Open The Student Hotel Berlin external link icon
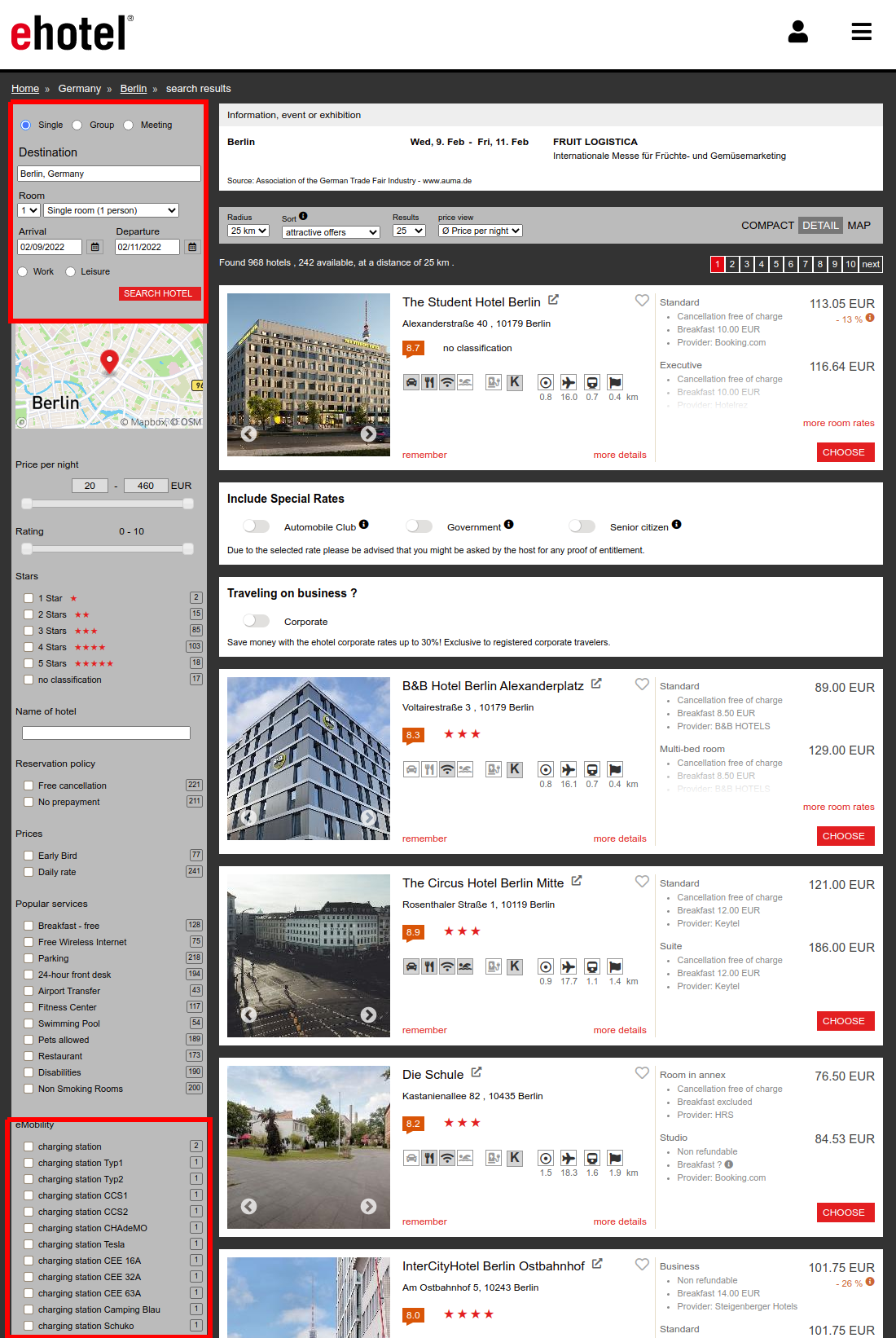Viewport: 896px width, 1338px height. pos(553,300)
